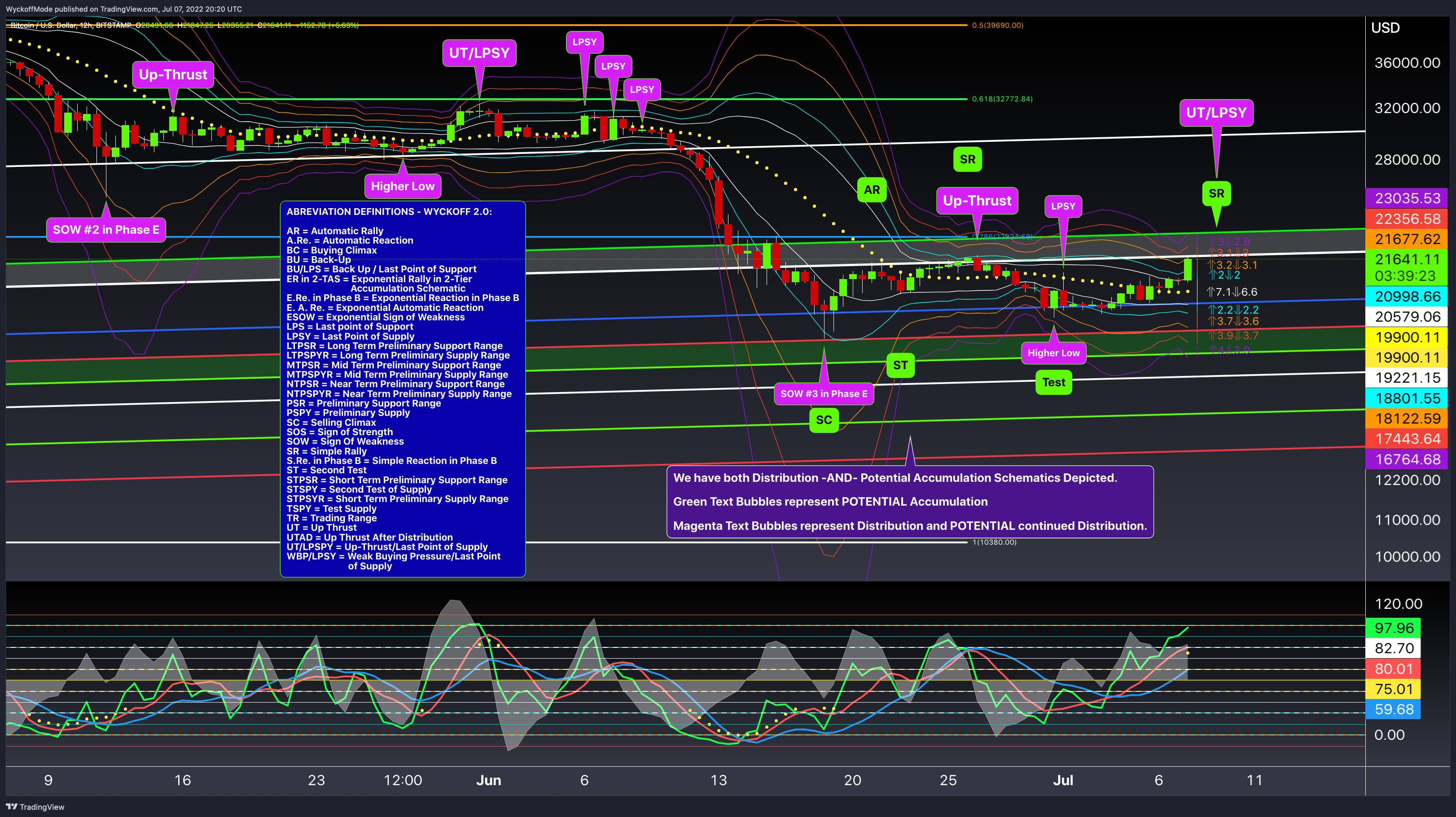Click the USD currency label on price axis
Image resolution: width=1456 pixels, height=817 pixels.
[1386, 28]
